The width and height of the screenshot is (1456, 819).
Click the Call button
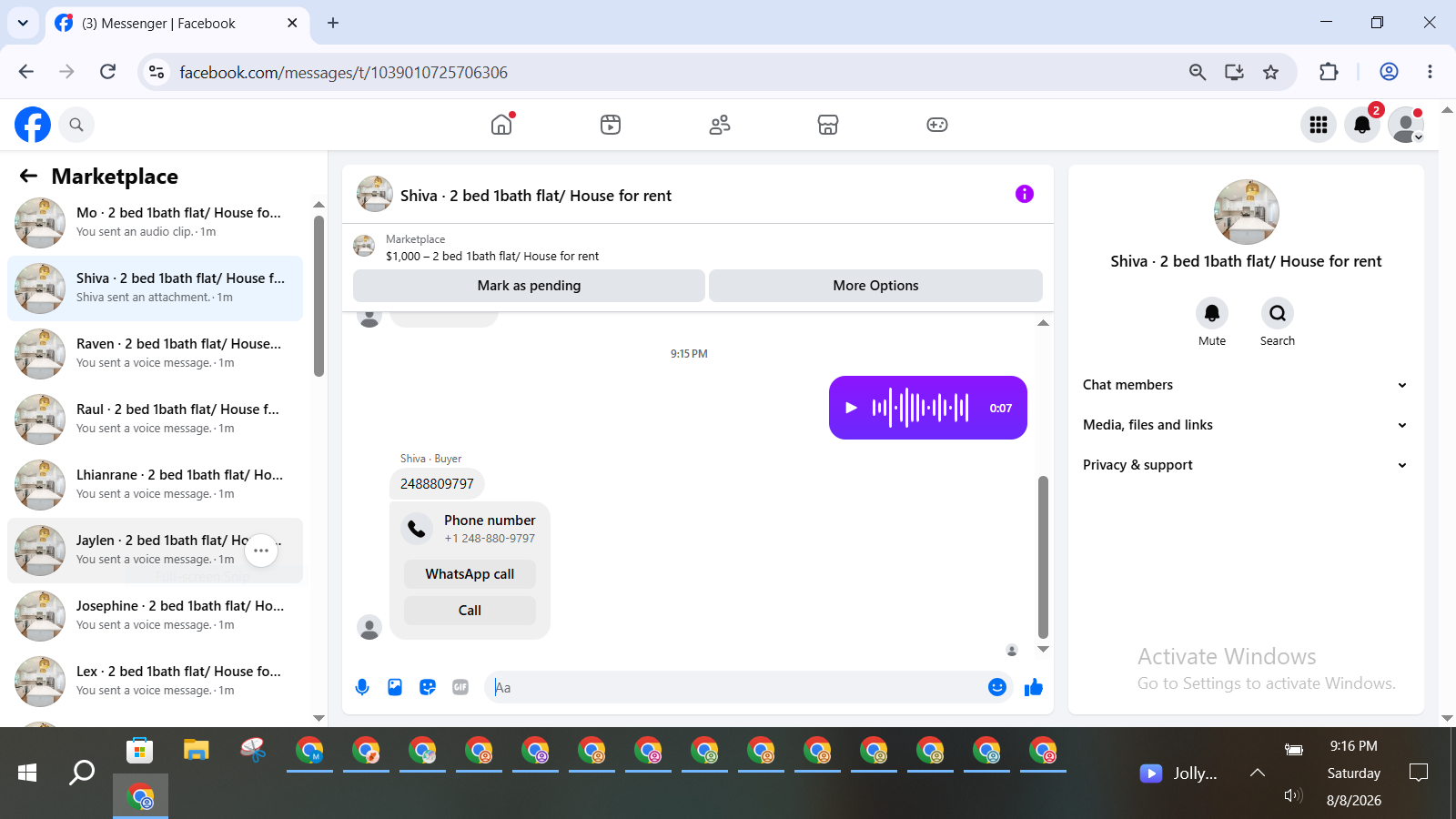tap(470, 611)
